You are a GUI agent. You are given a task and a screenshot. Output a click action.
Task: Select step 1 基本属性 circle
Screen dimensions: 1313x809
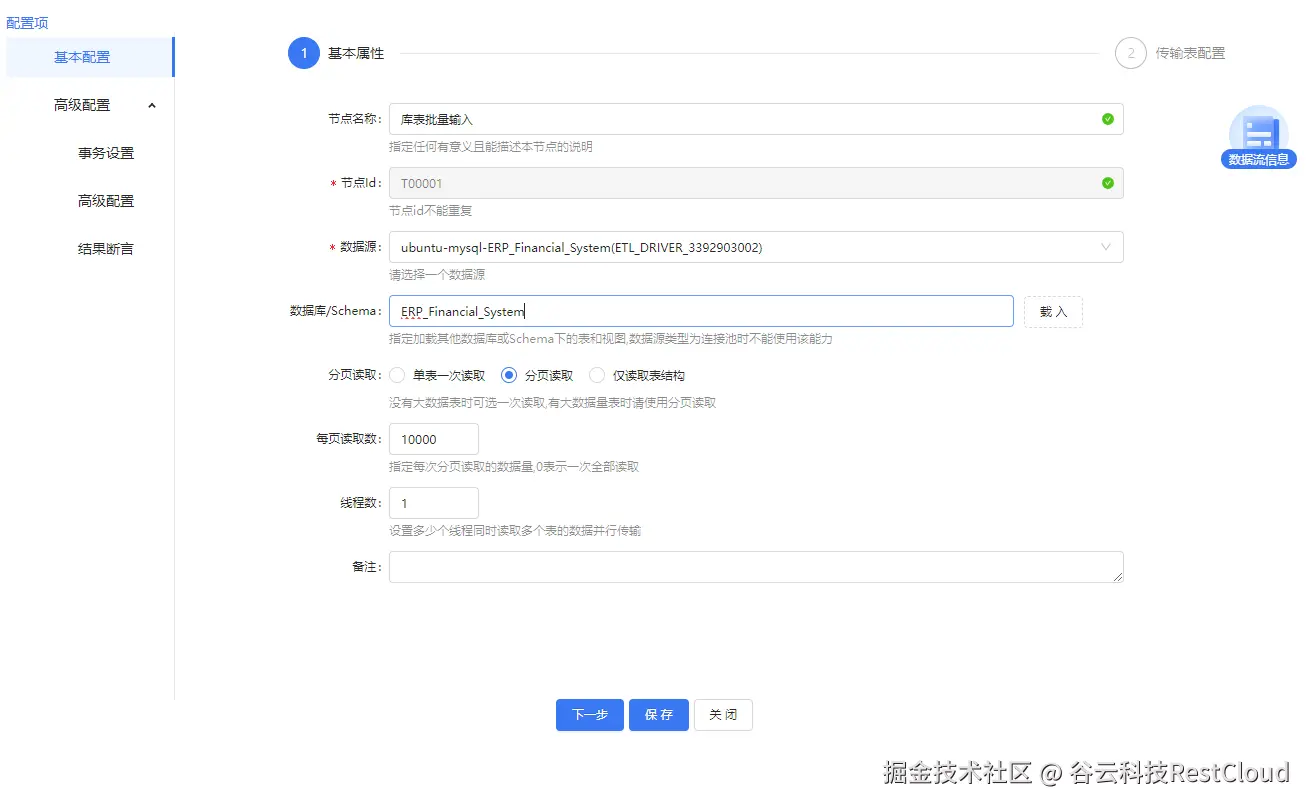pyautogui.click(x=303, y=53)
